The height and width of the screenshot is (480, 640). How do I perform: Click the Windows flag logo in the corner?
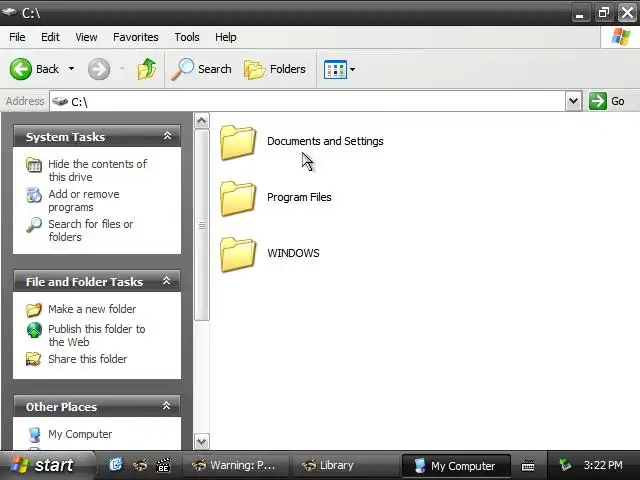pos(621,37)
